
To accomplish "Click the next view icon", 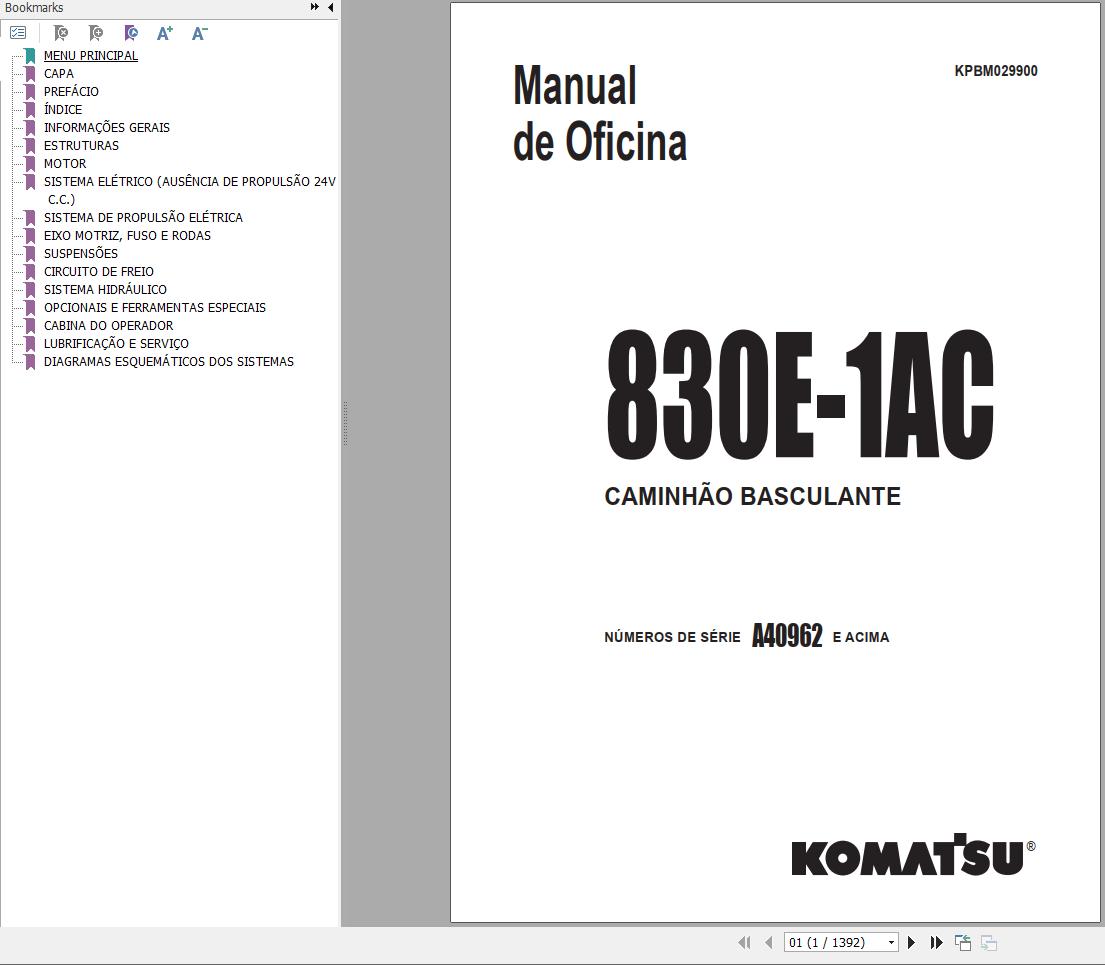I will pos(988,942).
